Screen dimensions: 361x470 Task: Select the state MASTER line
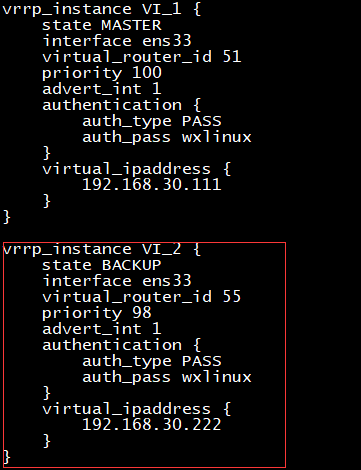102,25
